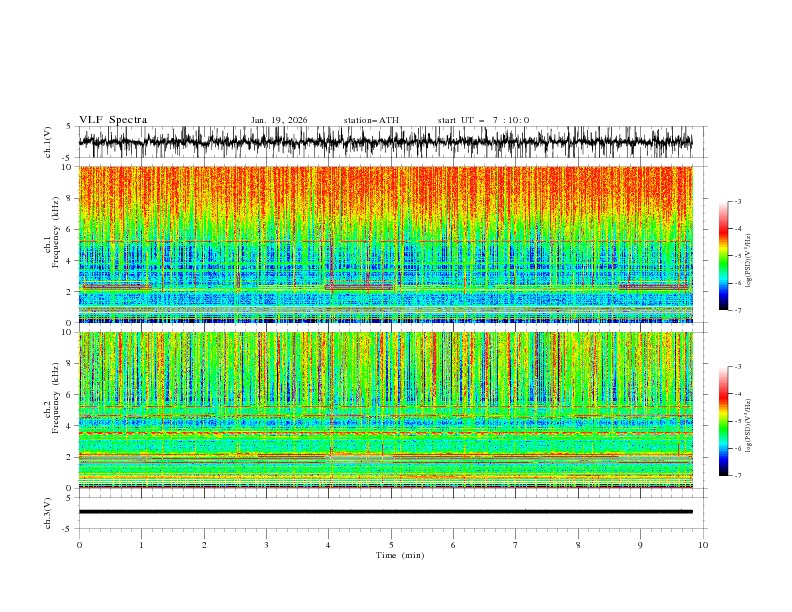Click time axis tick label "5"
The width and height of the screenshot is (792, 612).
[391, 545]
